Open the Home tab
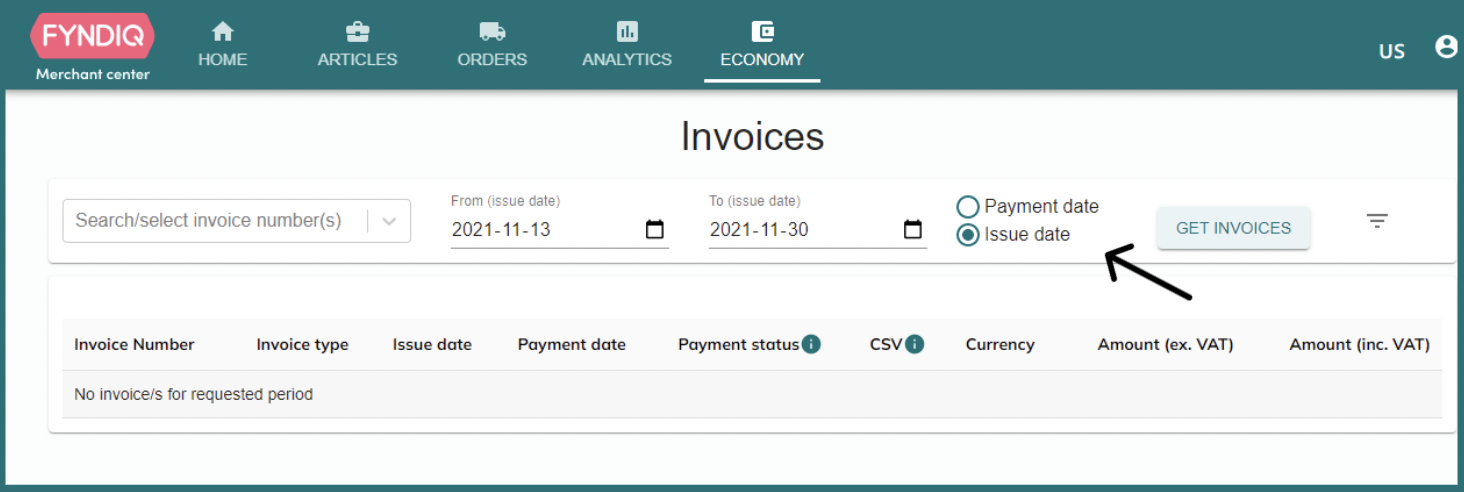The height and width of the screenshot is (492, 1464). 222,45
